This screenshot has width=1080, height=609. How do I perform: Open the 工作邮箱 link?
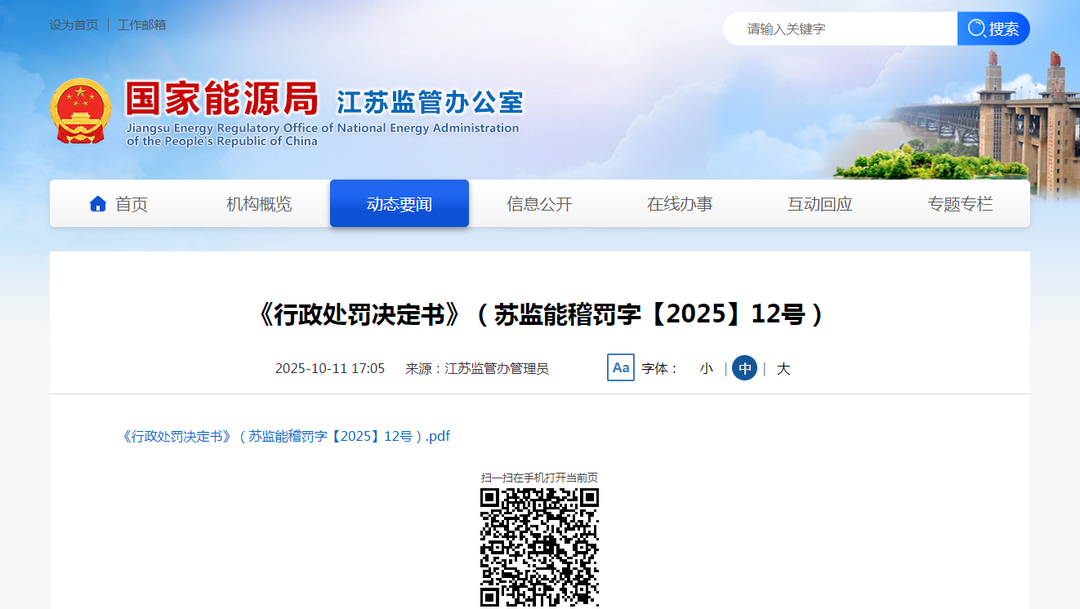[142, 25]
